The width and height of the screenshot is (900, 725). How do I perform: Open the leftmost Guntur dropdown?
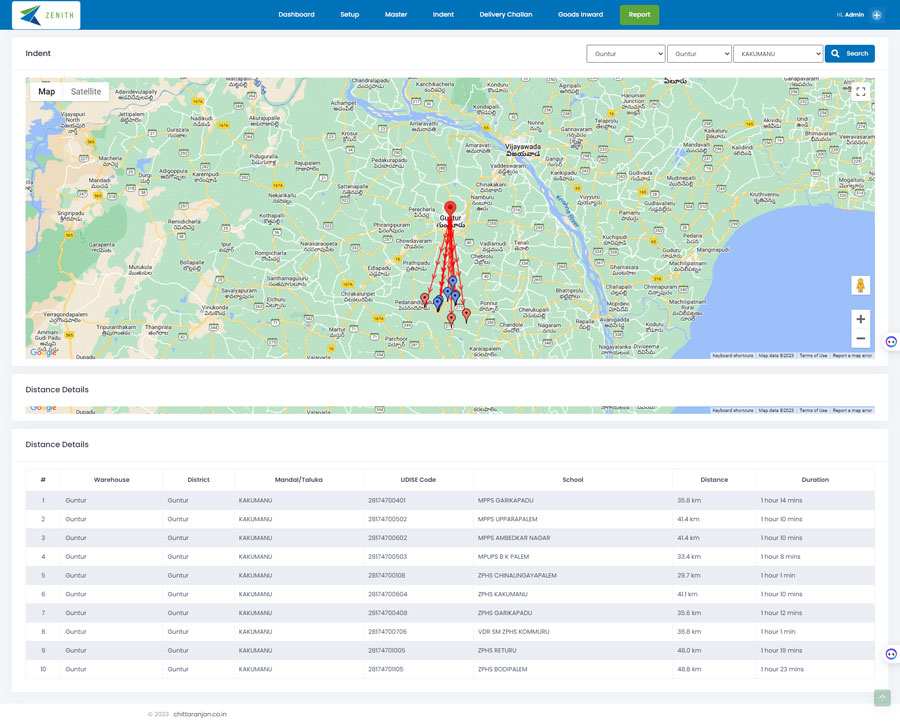coord(626,53)
